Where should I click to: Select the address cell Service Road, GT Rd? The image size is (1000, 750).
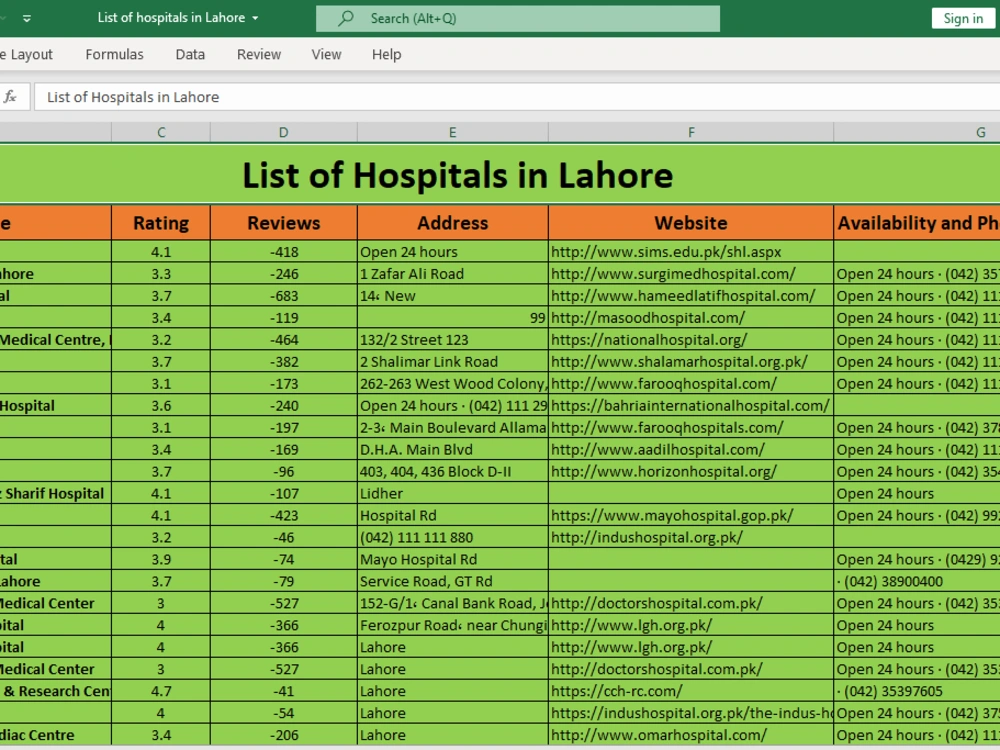pyautogui.click(x=452, y=582)
